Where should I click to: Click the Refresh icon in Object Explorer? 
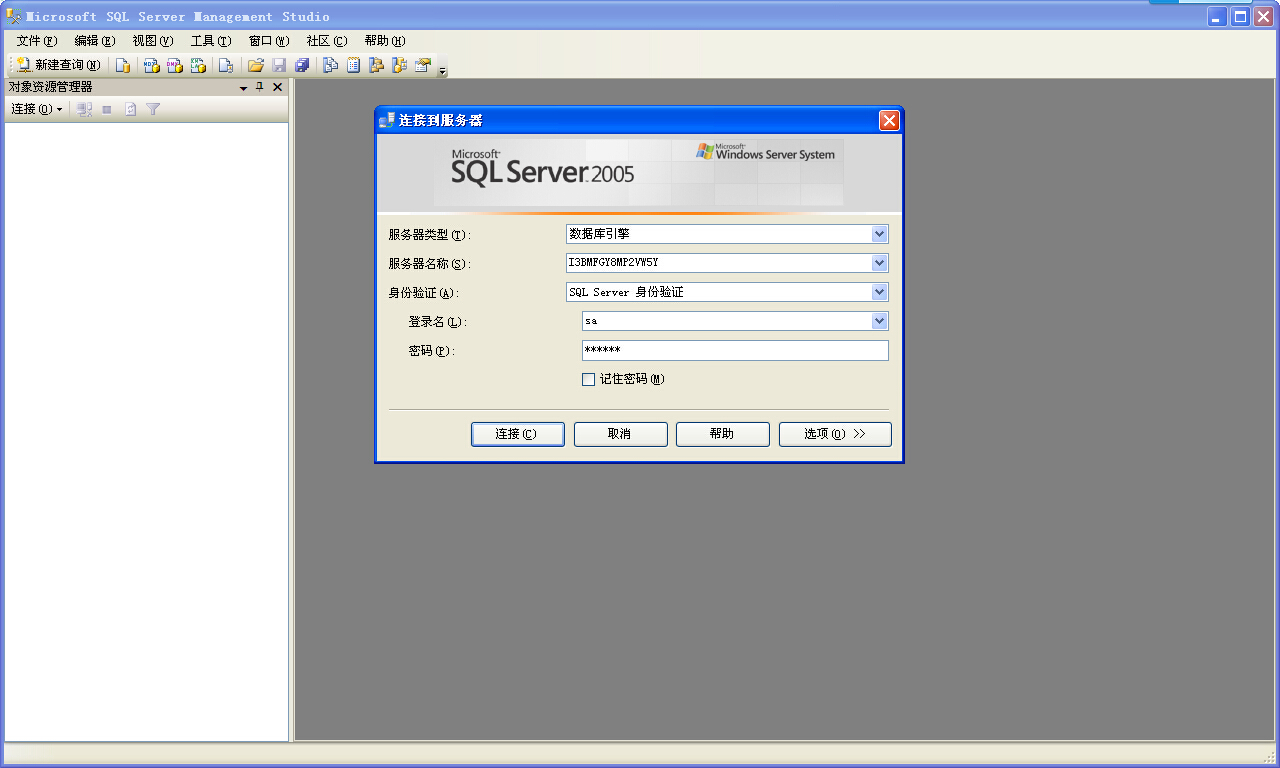pos(130,109)
